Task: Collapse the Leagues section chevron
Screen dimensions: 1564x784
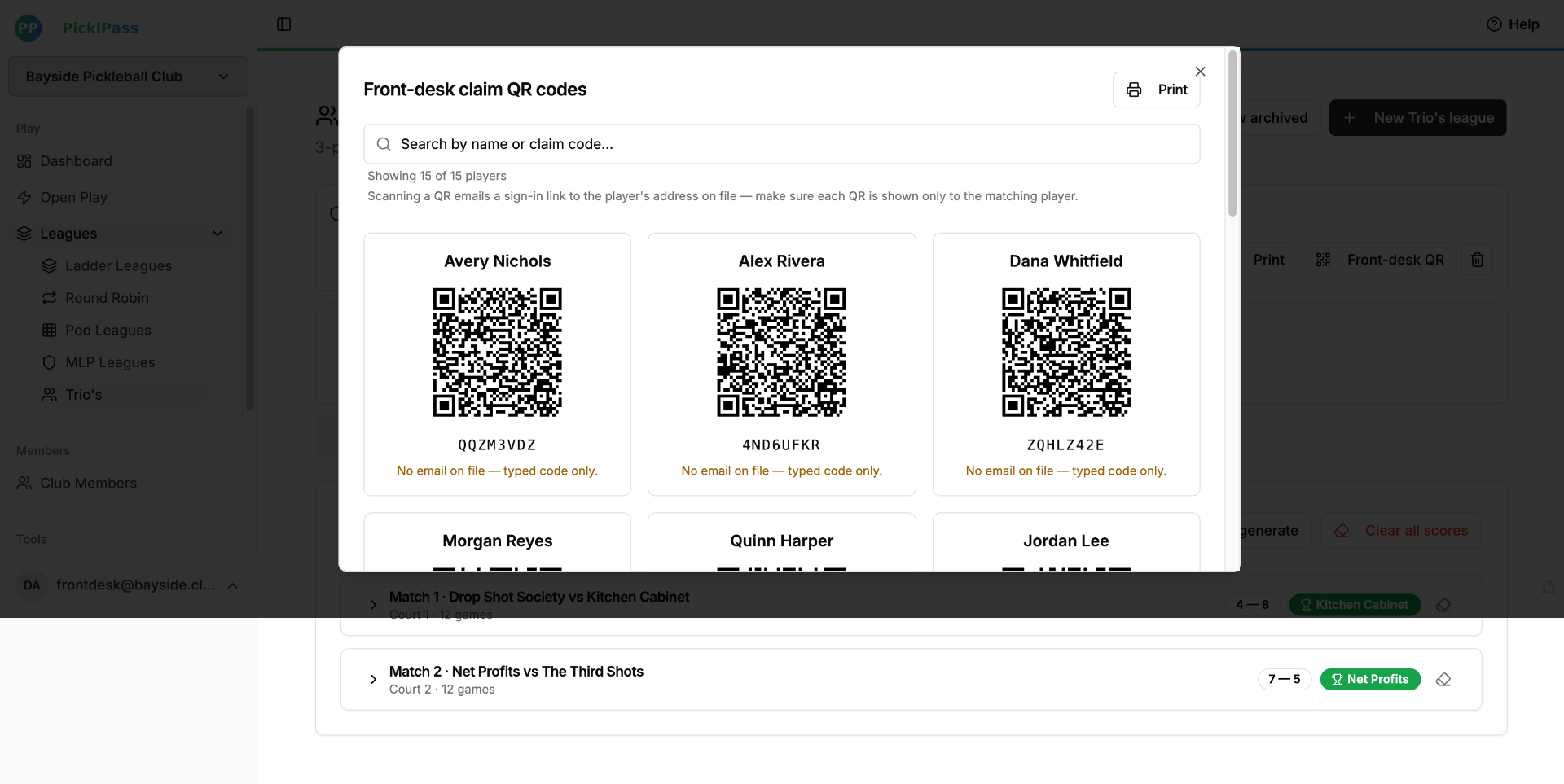Action: coord(217,234)
